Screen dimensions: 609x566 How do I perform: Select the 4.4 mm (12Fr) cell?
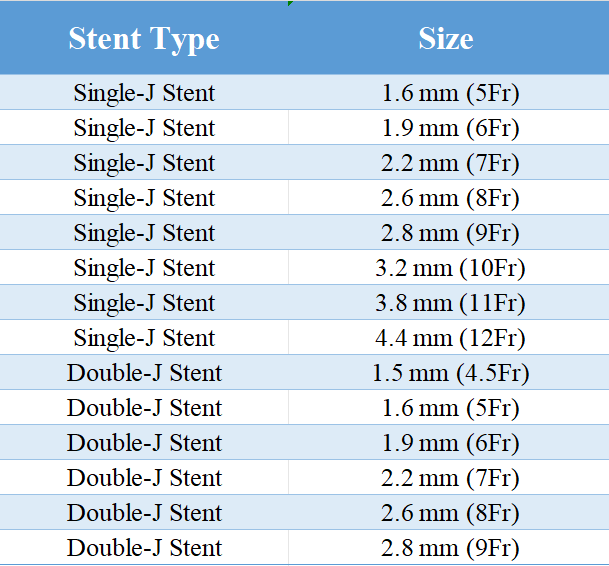(x=449, y=337)
